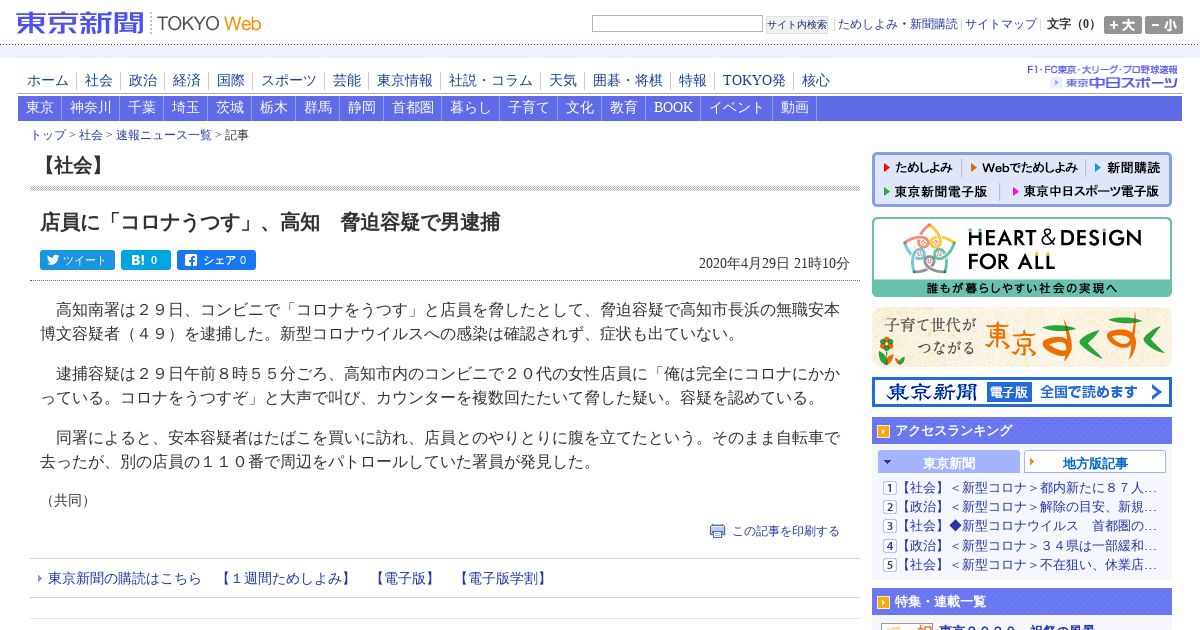The width and height of the screenshot is (1200, 630).
Task: Select 子育て in the blue bar
Action: click(x=529, y=108)
